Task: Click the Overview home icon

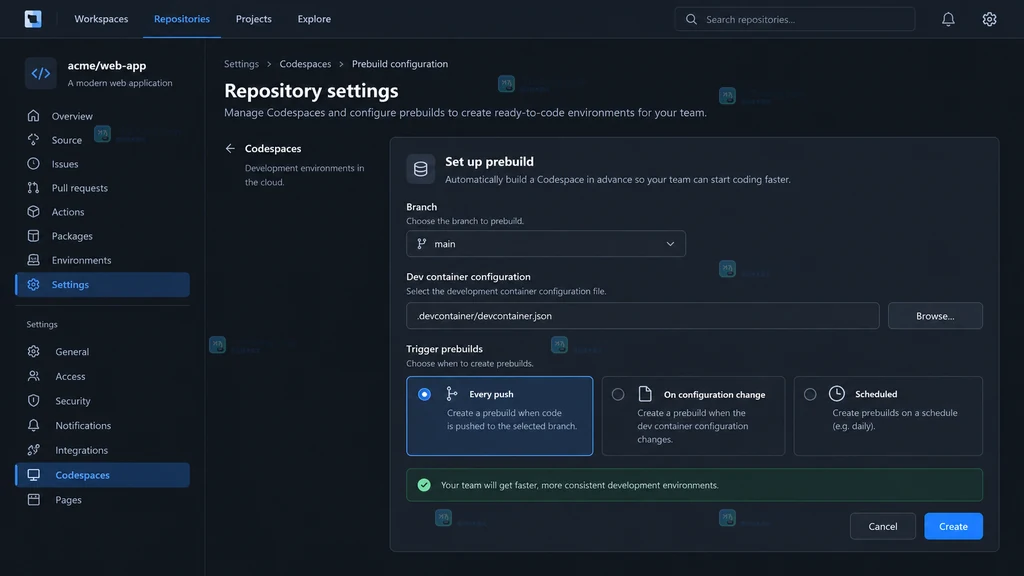Action: tap(33, 116)
